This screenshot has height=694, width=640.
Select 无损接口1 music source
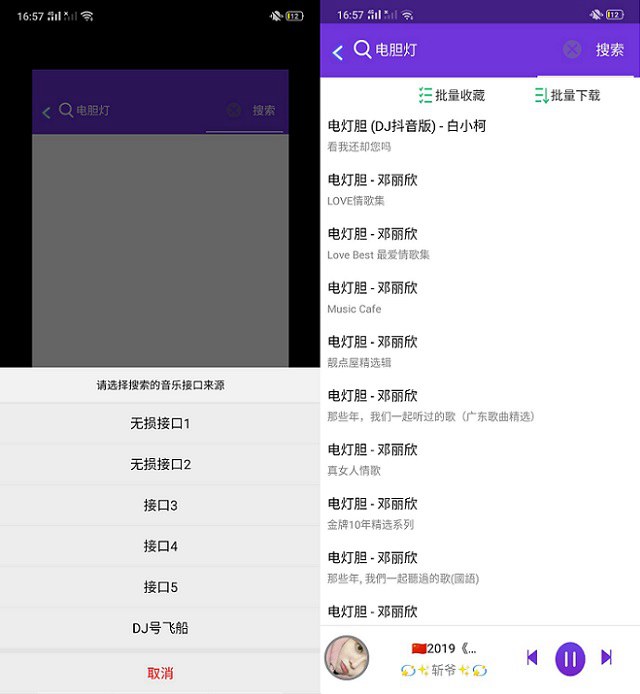[160, 424]
